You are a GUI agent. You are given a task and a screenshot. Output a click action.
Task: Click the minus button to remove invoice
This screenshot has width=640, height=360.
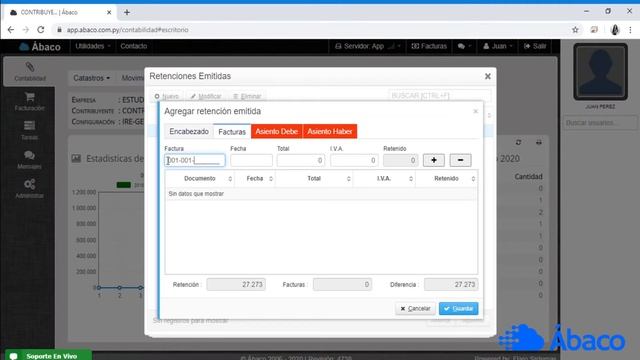pos(460,160)
